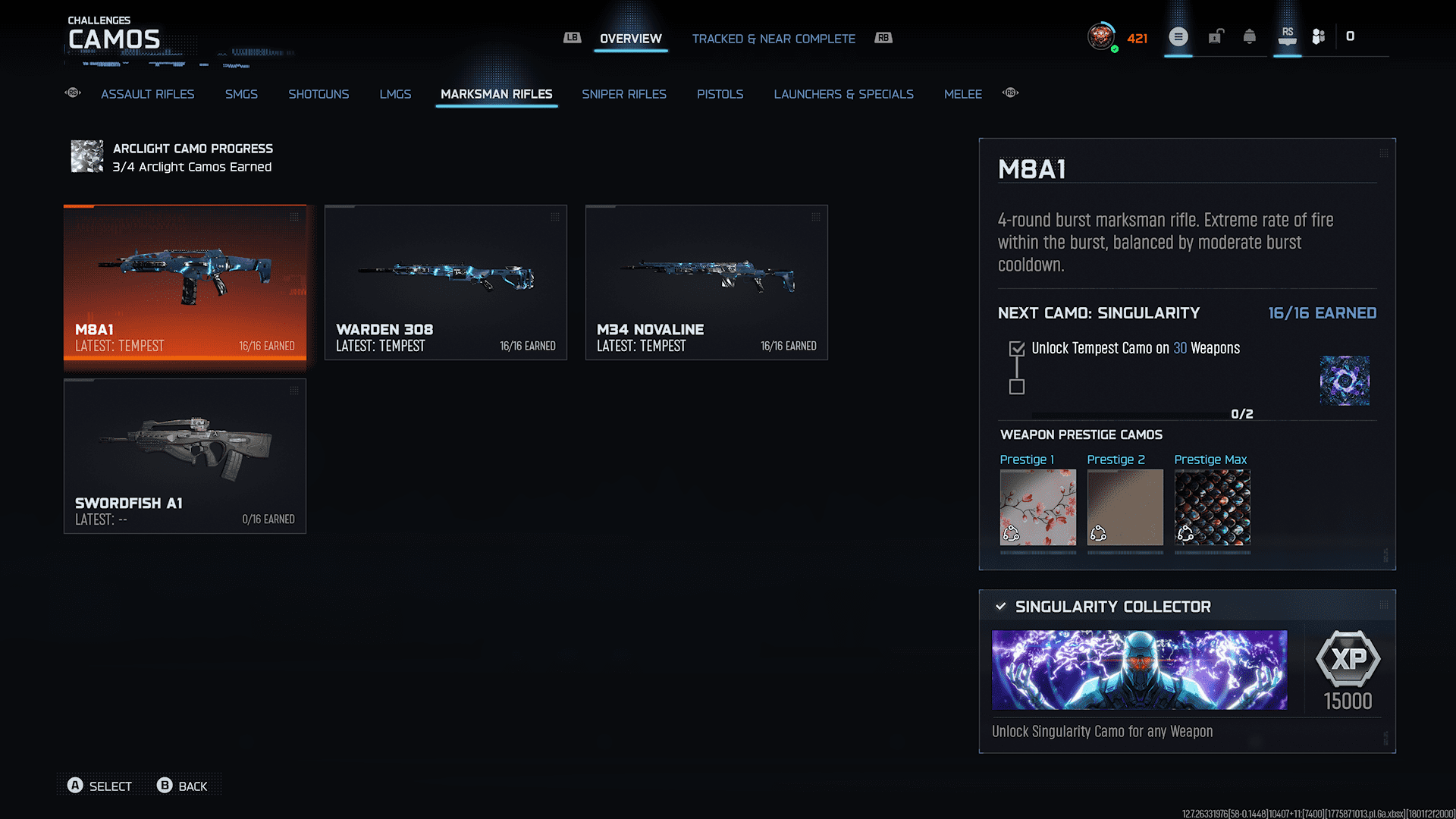This screenshot has height=819, width=1456.
Task: Open notifications bell icon
Action: tap(1250, 36)
